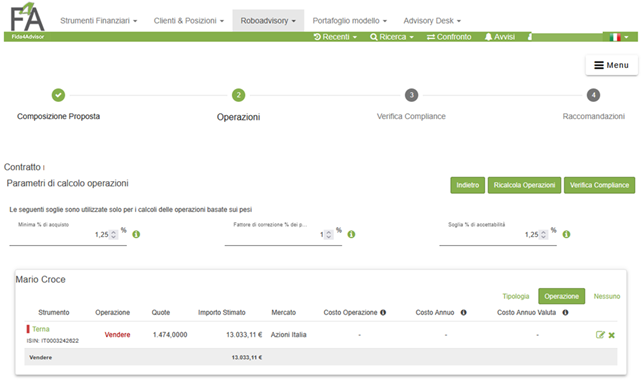Viewport: 643px width, 381px height.
Task: Click the Mario Croce client name
Action: tap(41, 280)
